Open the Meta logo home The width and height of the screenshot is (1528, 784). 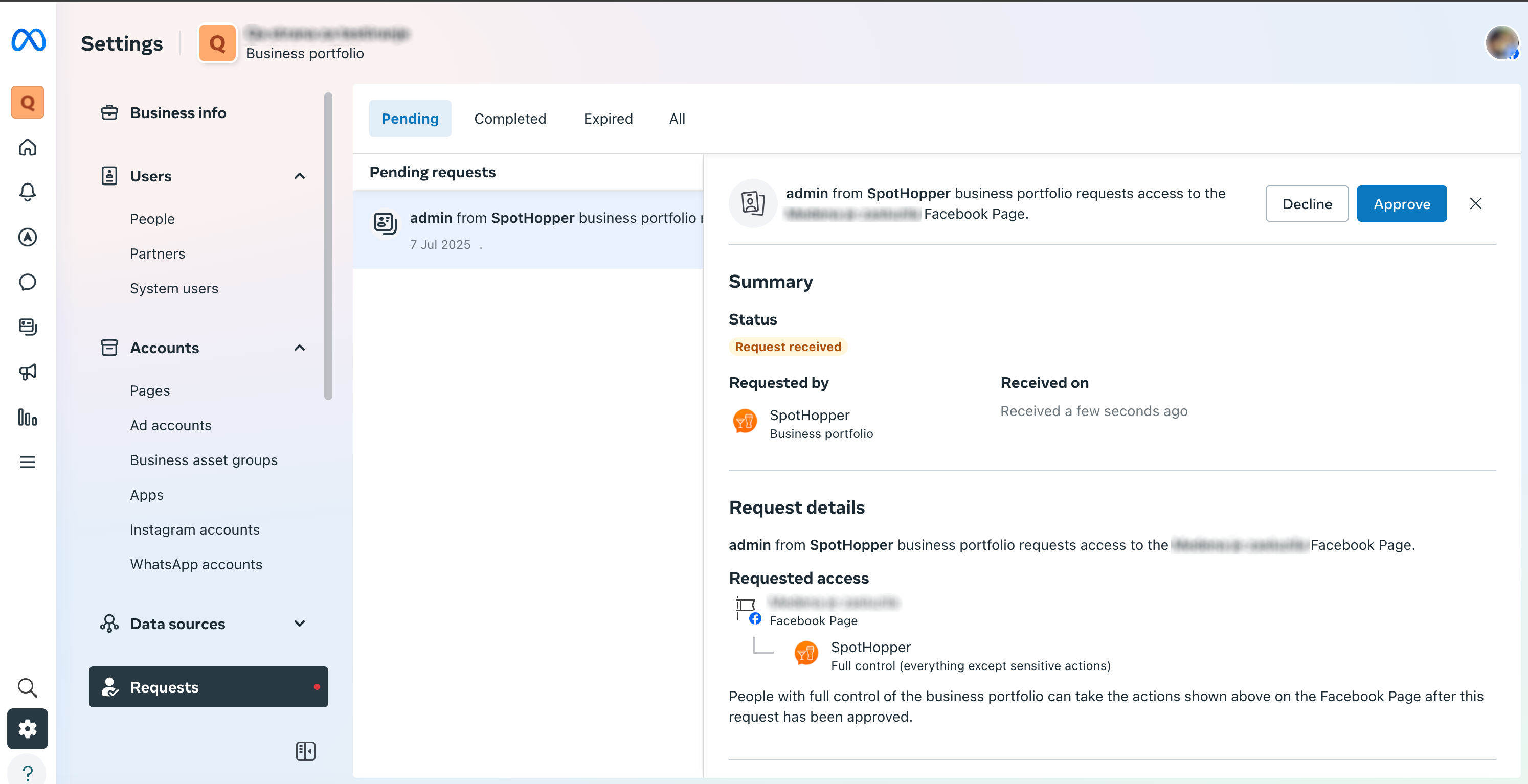(28, 40)
